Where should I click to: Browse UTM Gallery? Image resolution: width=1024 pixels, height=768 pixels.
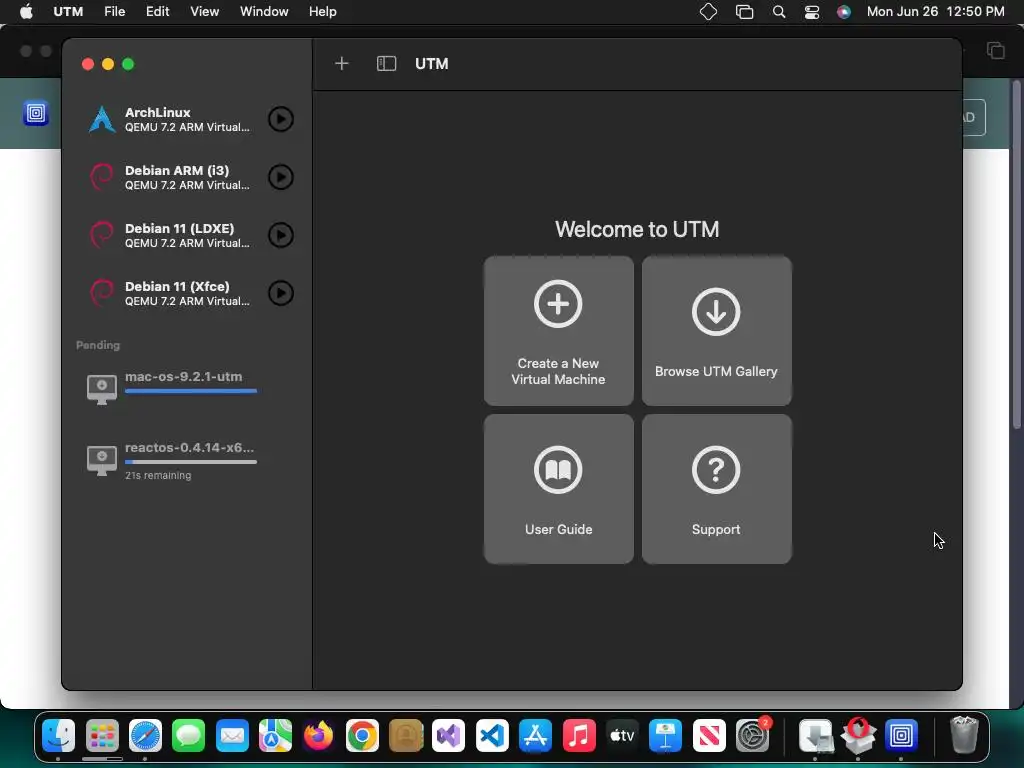[x=716, y=330]
